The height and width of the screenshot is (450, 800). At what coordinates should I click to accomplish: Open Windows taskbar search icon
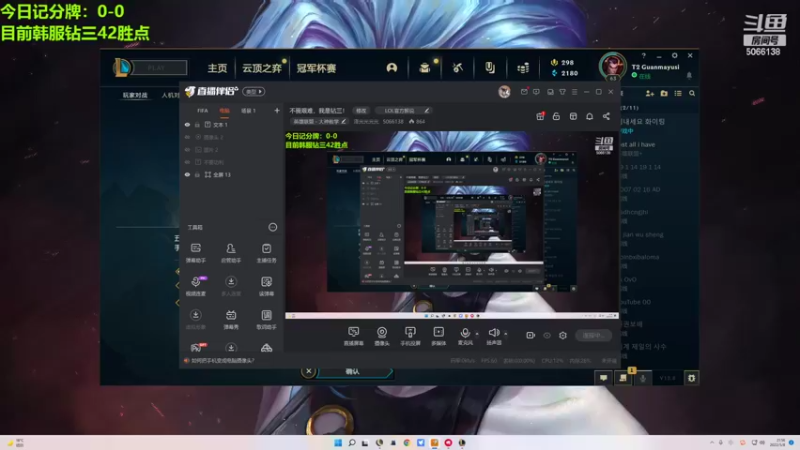(352, 442)
